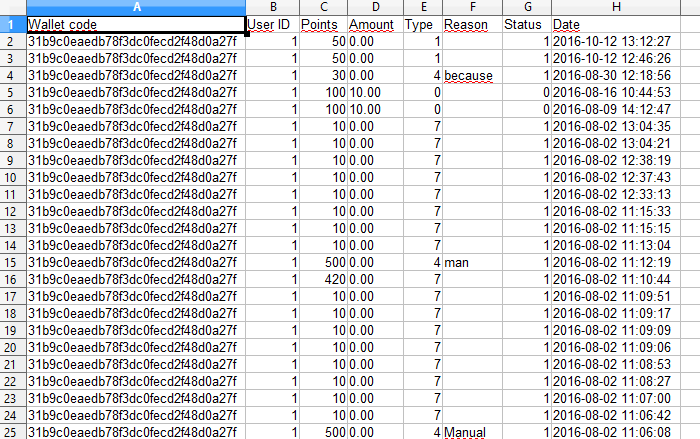Select column B header
Viewport: 700px width, 439px height.
pyautogui.click(x=272, y=7)
